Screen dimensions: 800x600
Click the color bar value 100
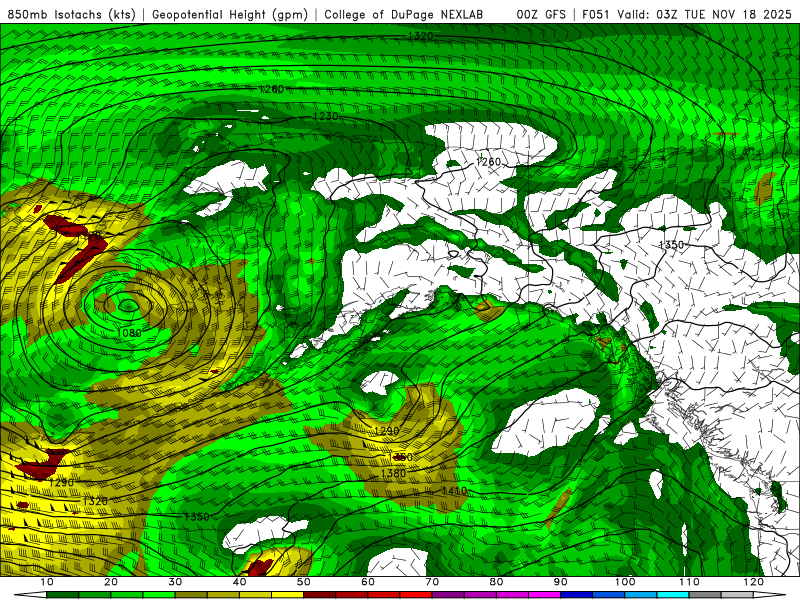pyautogui.click(x=625, y=582)
